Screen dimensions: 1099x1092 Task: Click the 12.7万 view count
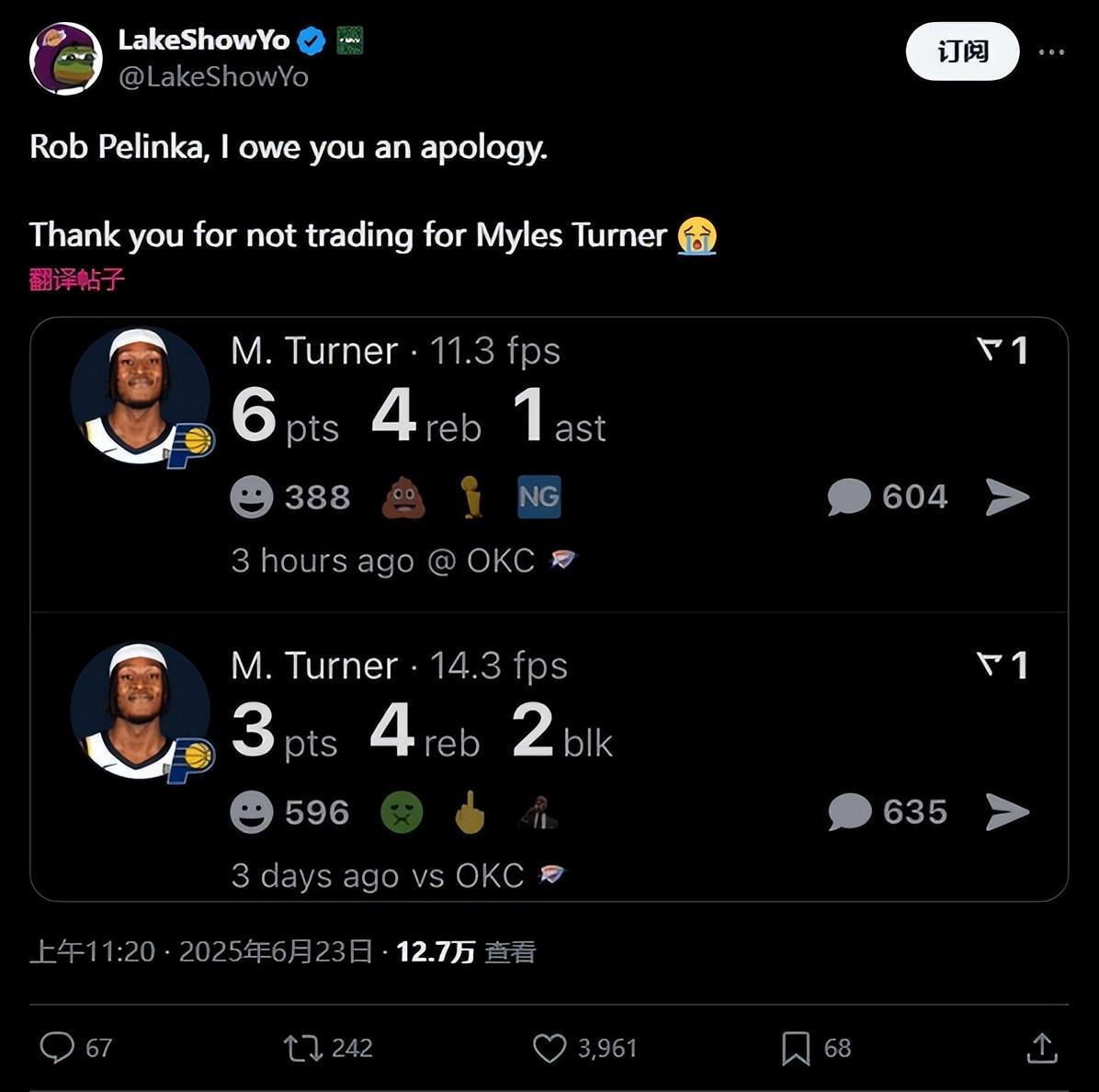click(435, 951)
